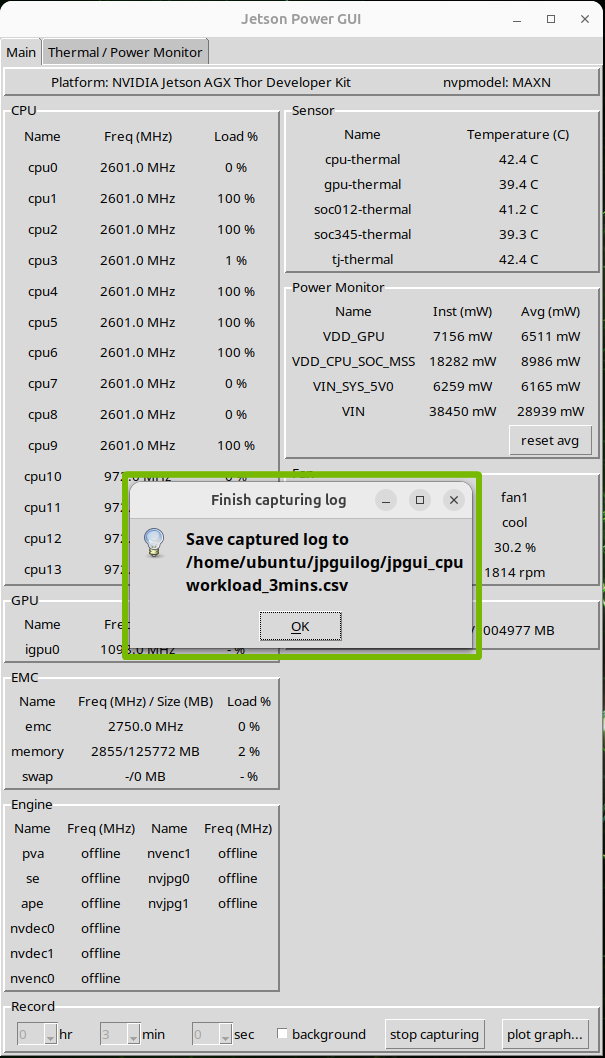
Task: Maximize the Finish capturing log dialog
Action: tap(420, 500)
